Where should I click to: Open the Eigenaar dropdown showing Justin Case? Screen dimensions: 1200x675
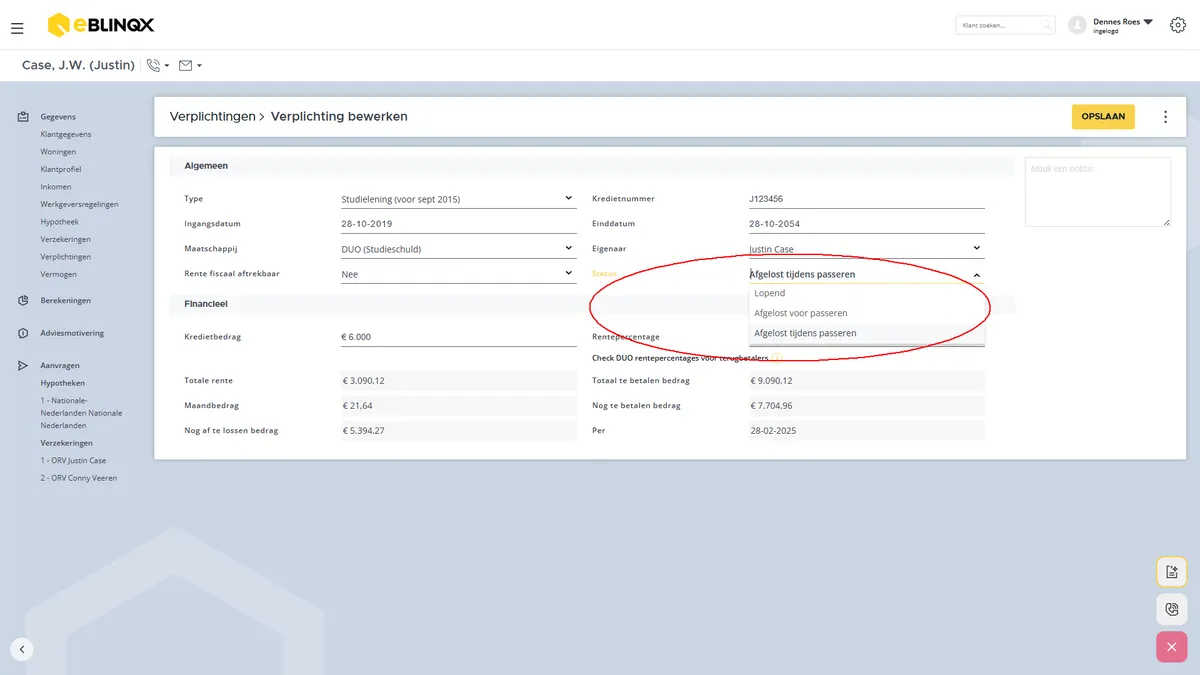(x=867, y=249)
